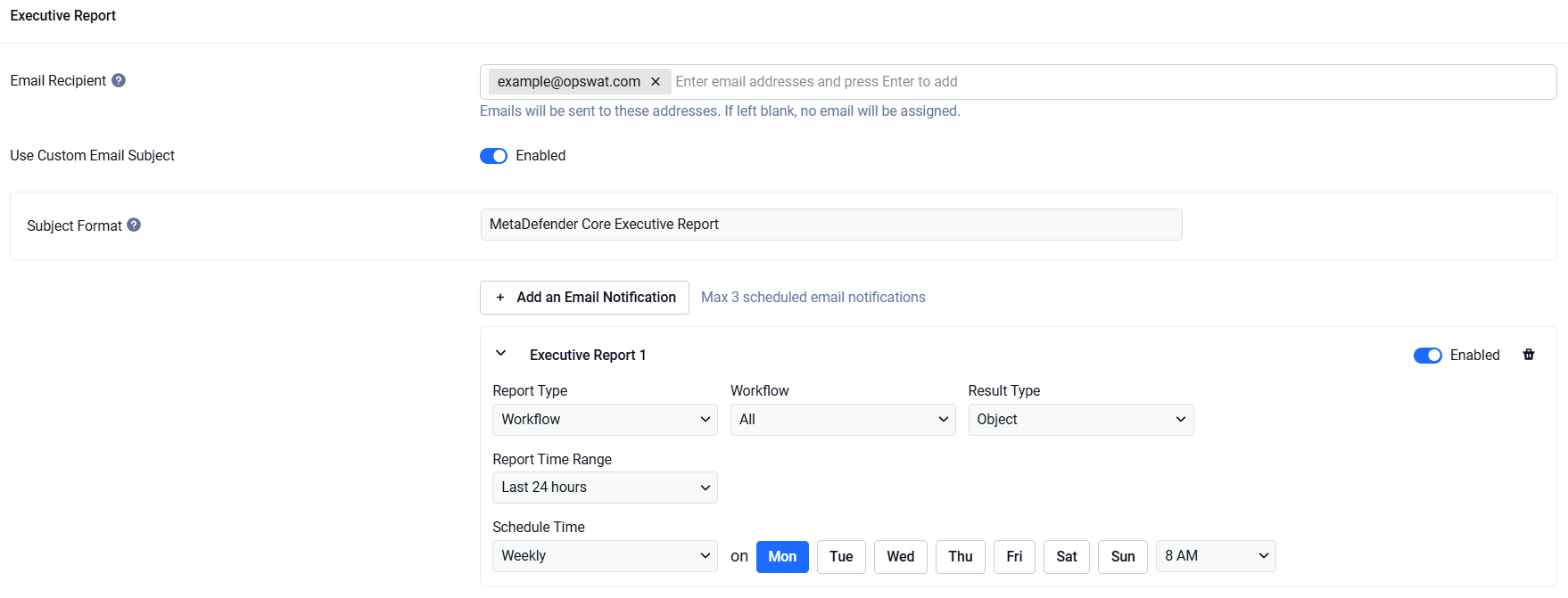The width and height of the screenshot is (1568, 598).
Task: Select Thu schedule day
Action: (961, 557)
